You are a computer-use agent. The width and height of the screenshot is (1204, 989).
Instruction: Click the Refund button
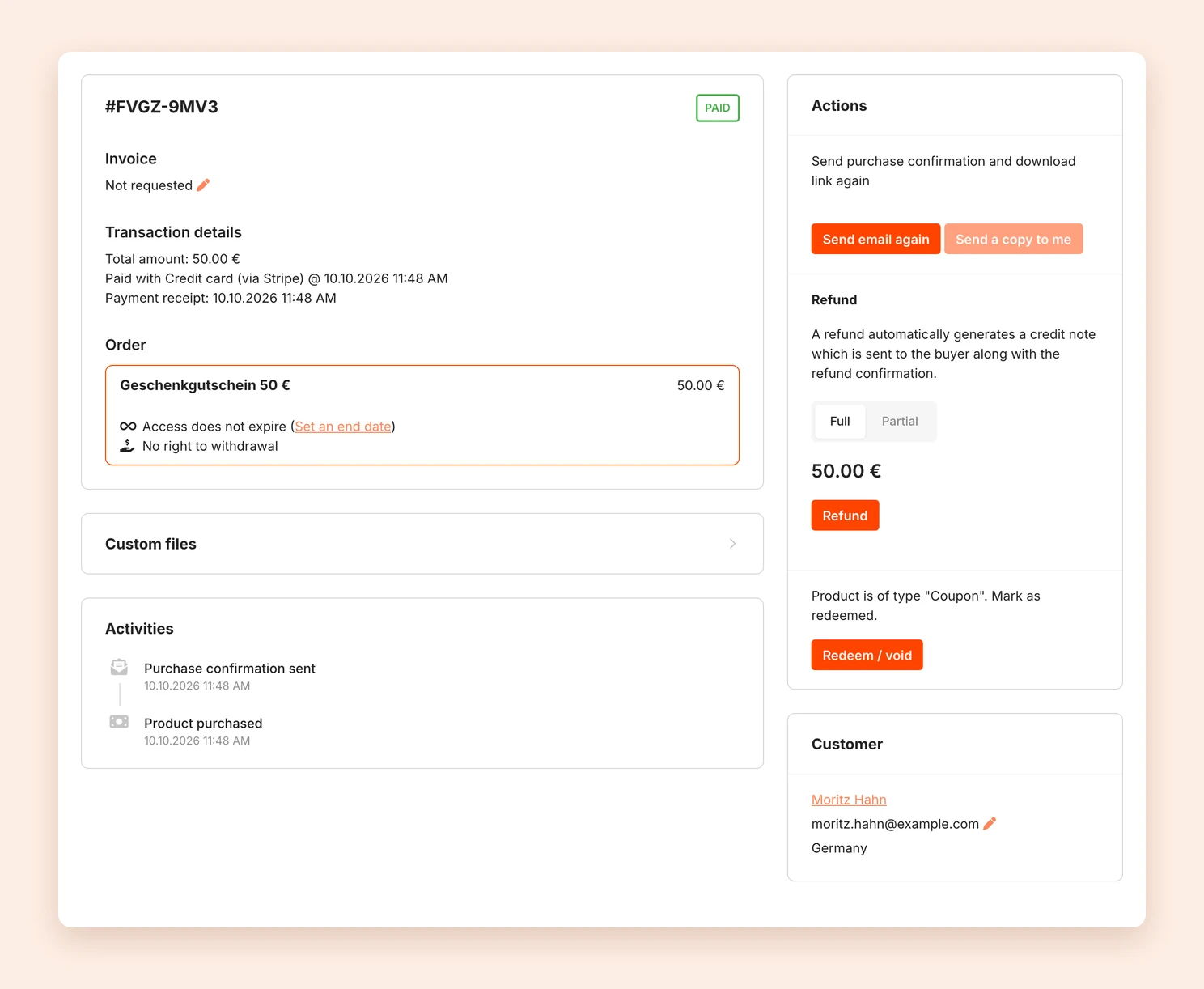pos(845,516)
